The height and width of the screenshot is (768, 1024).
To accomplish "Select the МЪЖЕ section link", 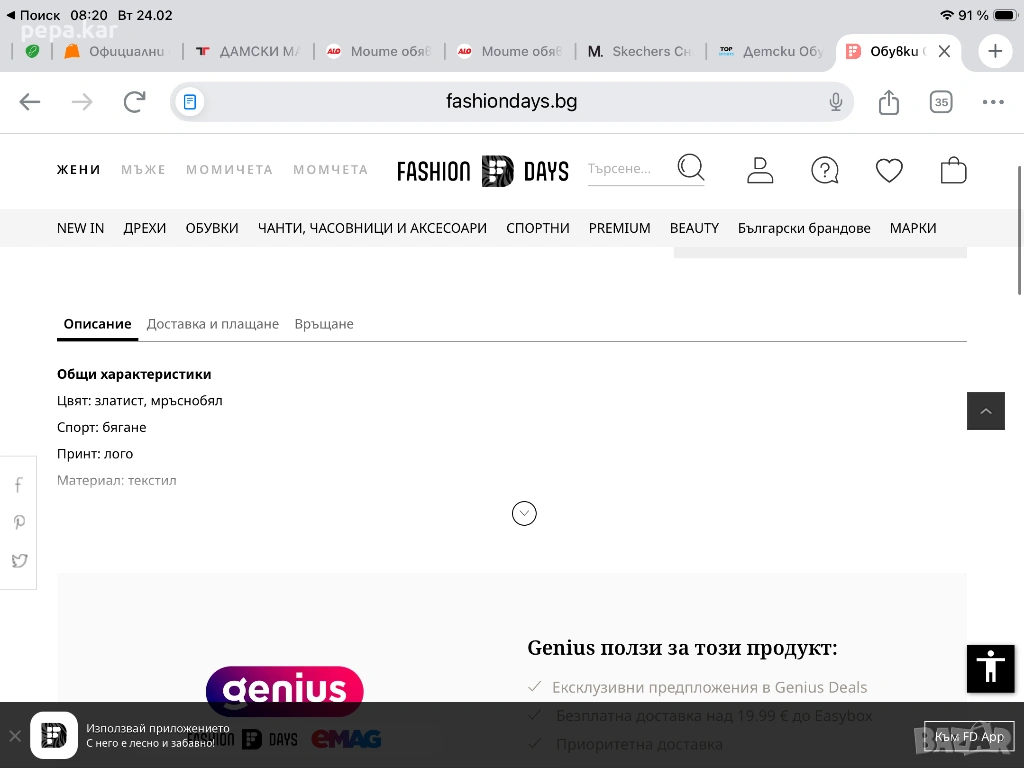I will pyautogui.click(x=143, y=170).
